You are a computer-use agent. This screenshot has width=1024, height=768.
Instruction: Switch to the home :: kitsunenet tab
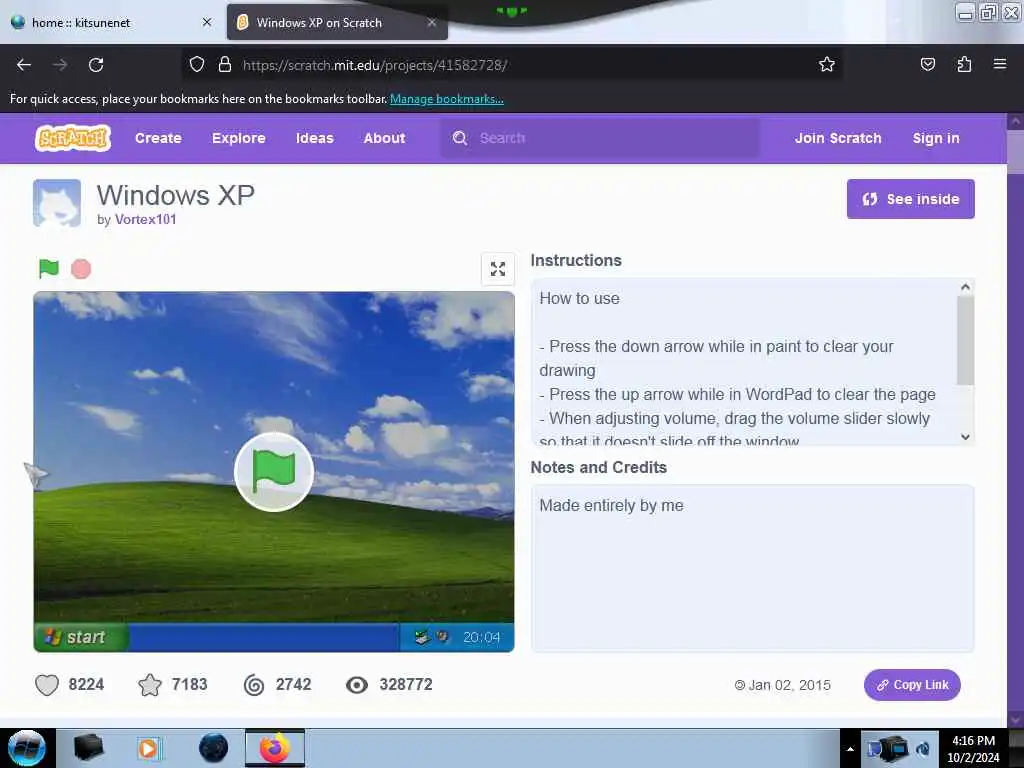[x=112, y=22]
